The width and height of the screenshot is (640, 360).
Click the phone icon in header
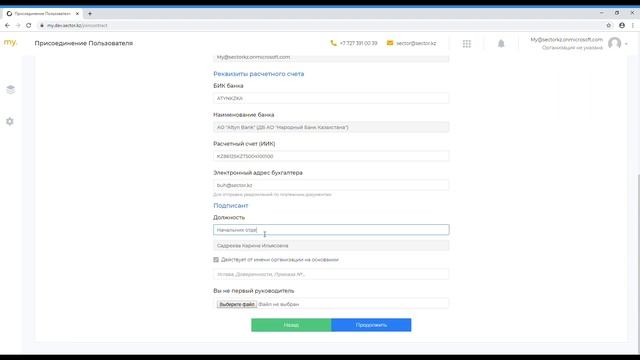[333, 43]
